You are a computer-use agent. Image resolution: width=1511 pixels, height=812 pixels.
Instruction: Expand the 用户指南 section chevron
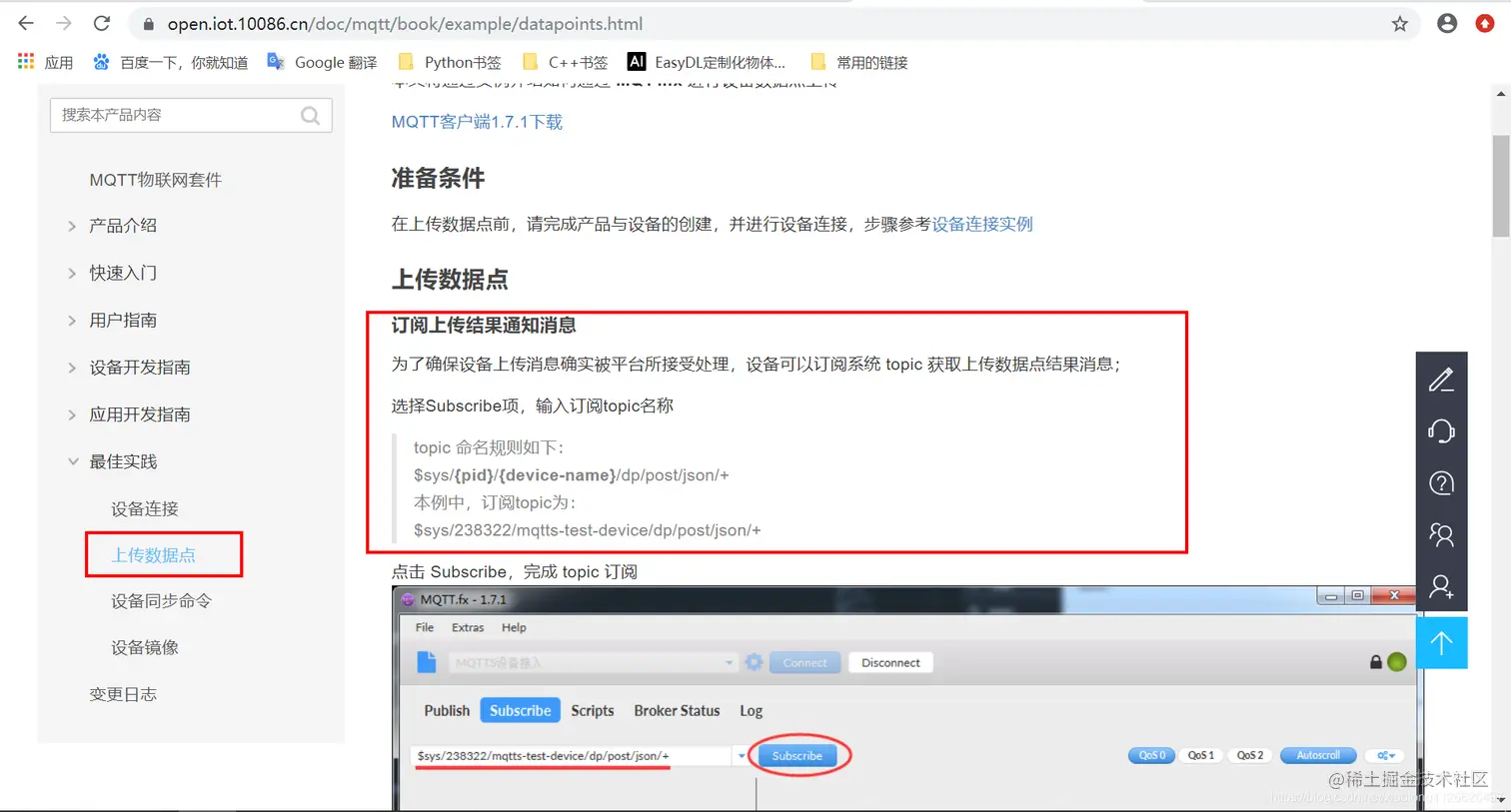72,321
